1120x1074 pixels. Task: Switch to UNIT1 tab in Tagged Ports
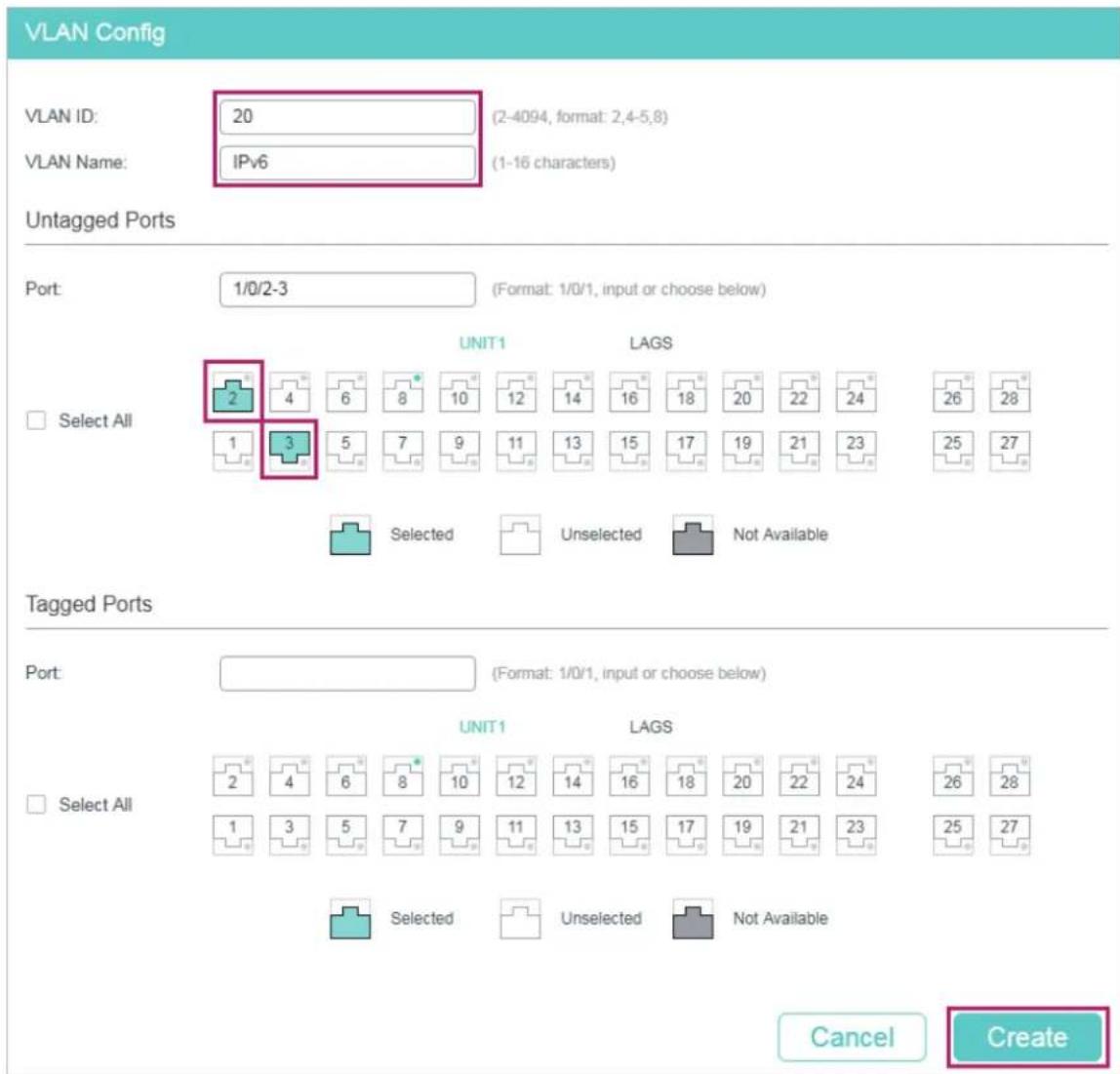(482, 728)
